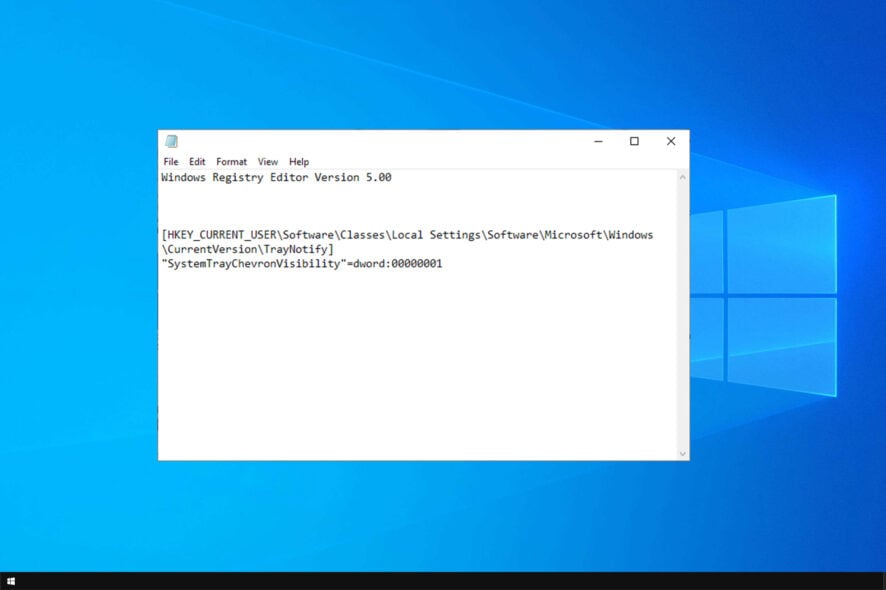Viewport: 886px width, 590px height.
Task: Click the scrollbar down arrow
Action: pyautogui.click(x=683, y=454)
